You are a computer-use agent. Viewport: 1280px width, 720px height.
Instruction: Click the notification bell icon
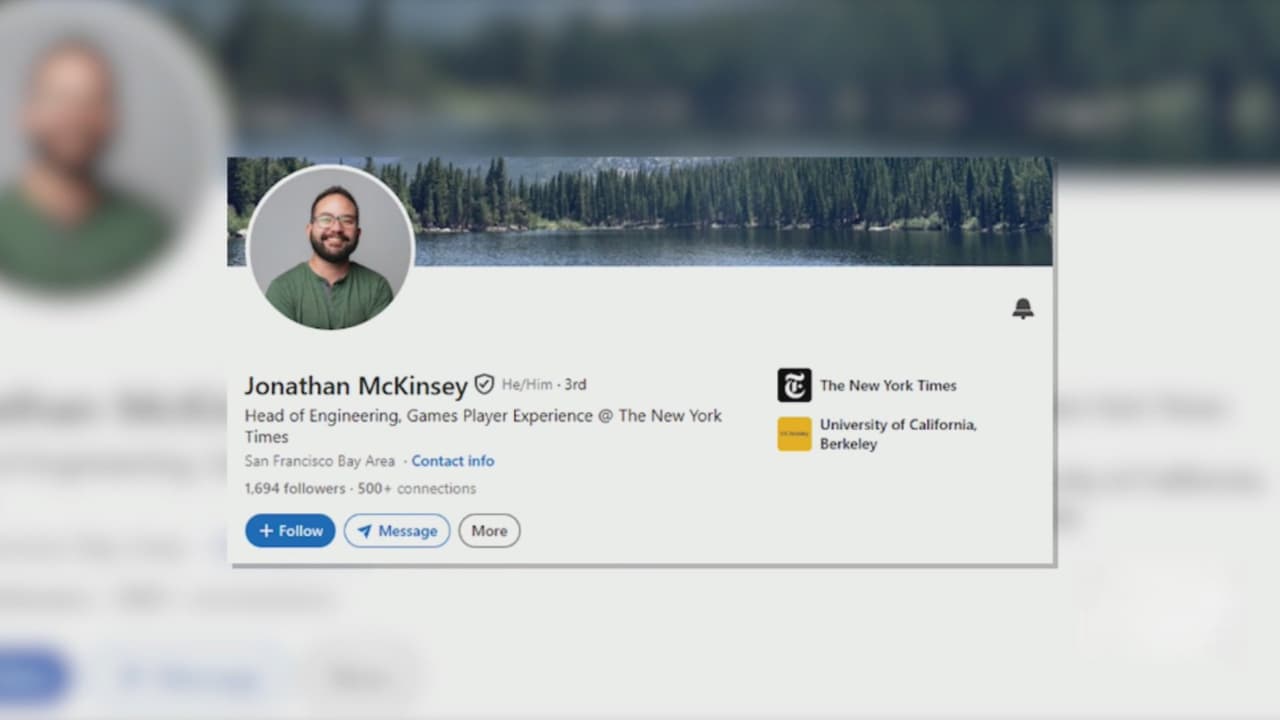point(1022,309)
